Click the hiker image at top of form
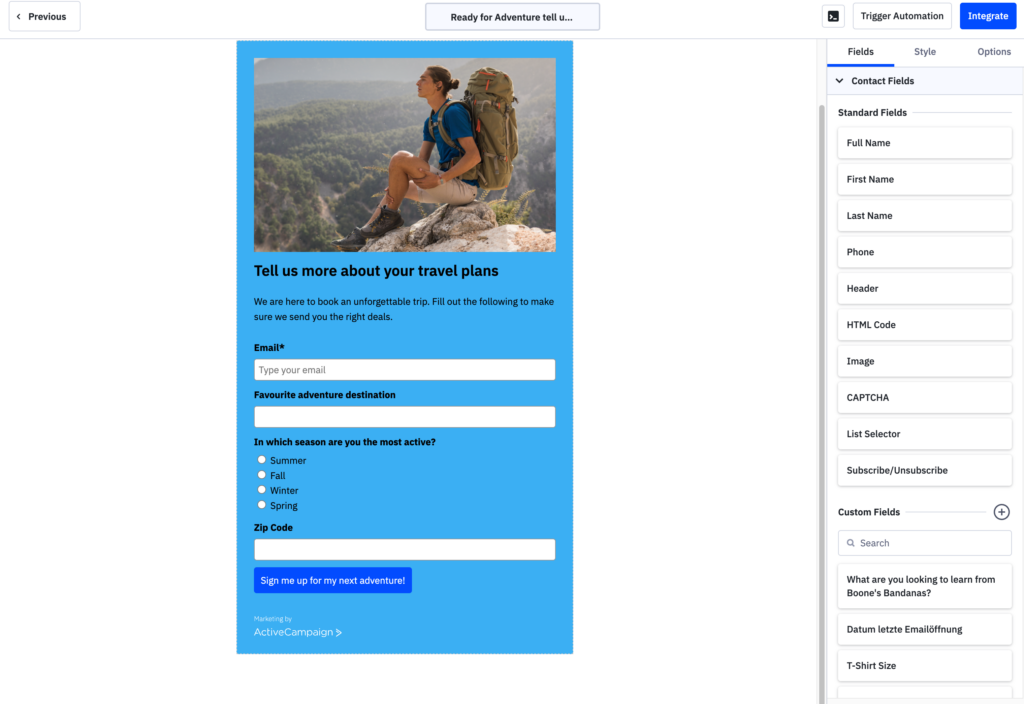1024x704 pixels. tap(404, 154)
